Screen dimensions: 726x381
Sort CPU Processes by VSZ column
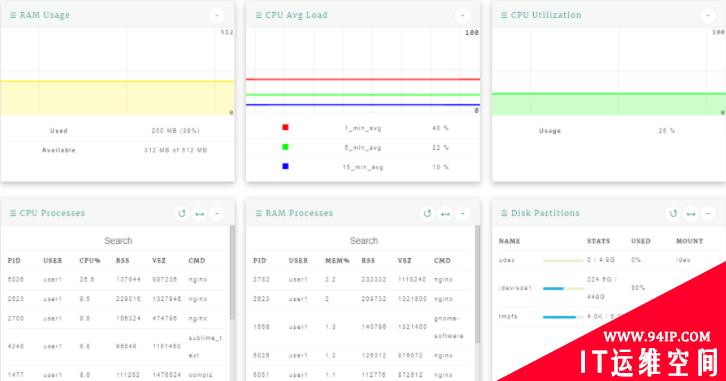tap(159, 261)
